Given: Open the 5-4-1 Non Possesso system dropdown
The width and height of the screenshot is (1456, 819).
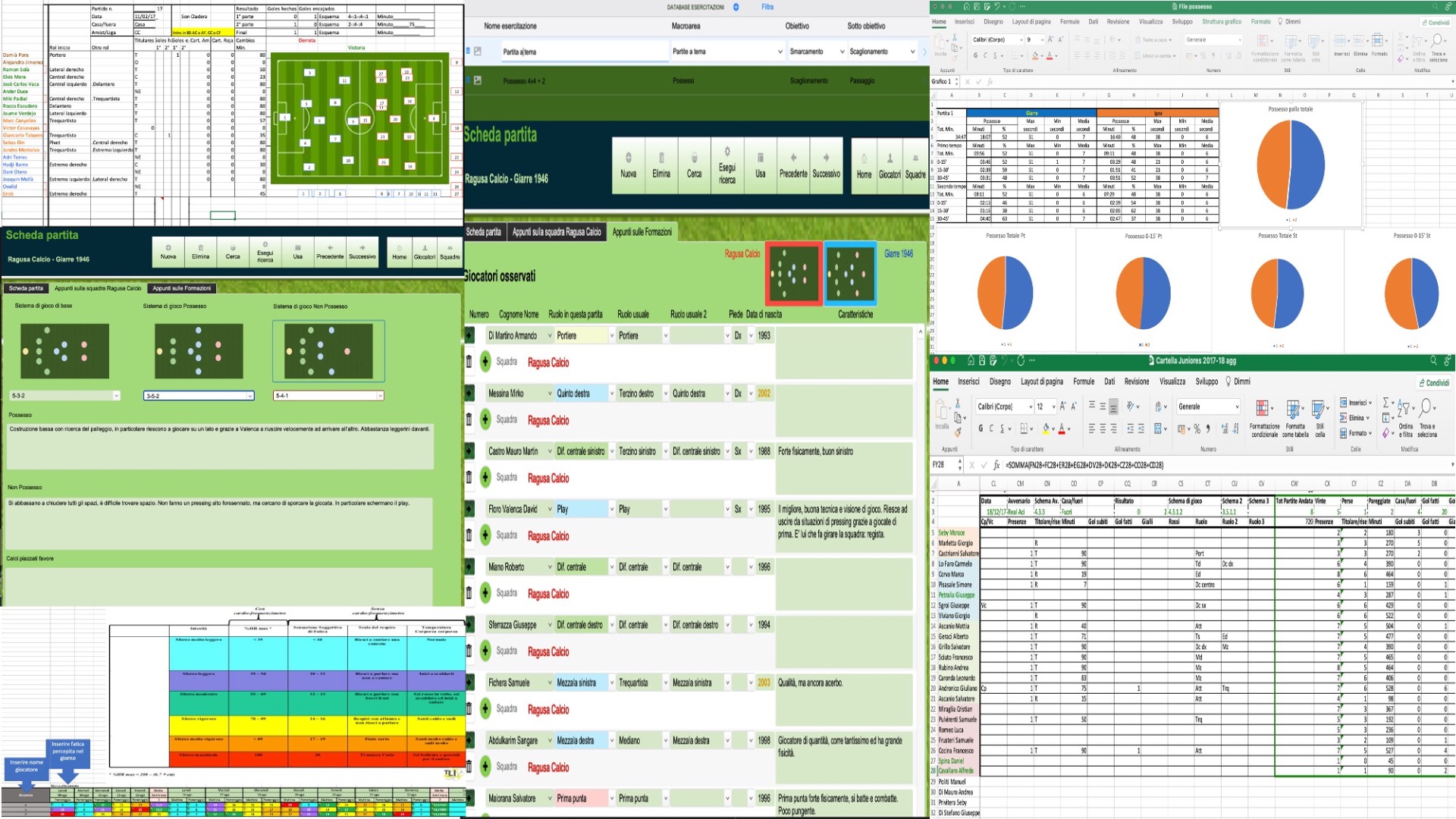Looking at the screenshot, I should tap(328, 395).
